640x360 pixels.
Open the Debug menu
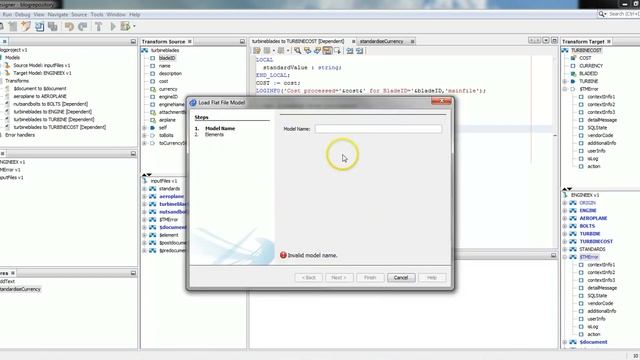coord(22,15)
